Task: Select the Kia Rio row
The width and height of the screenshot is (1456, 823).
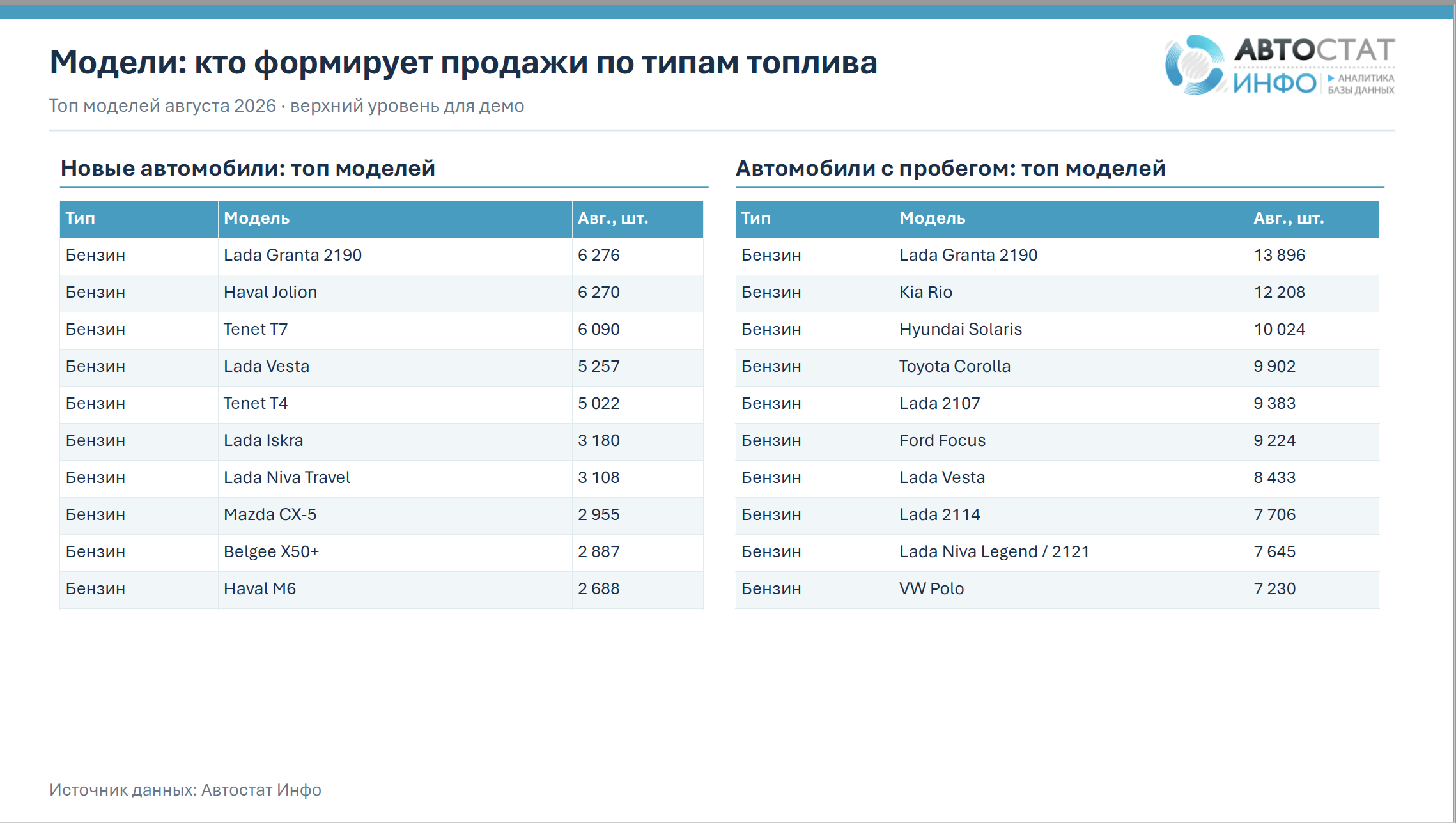Action: 1057,293
